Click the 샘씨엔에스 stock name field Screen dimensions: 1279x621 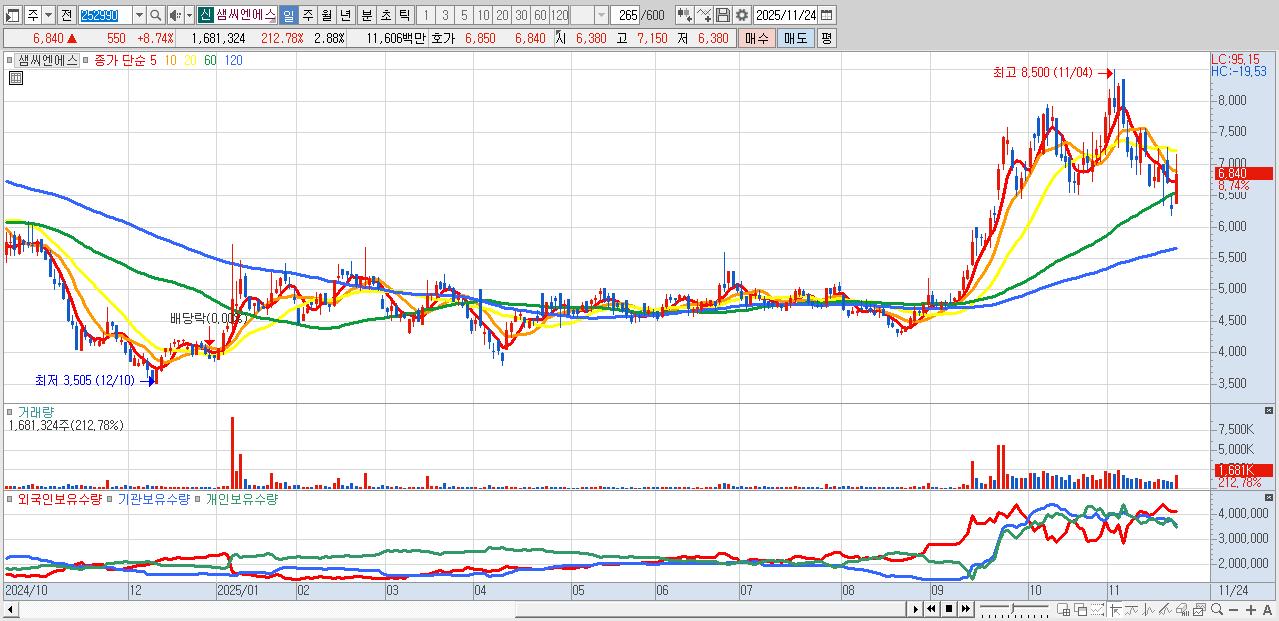point(245,15)
